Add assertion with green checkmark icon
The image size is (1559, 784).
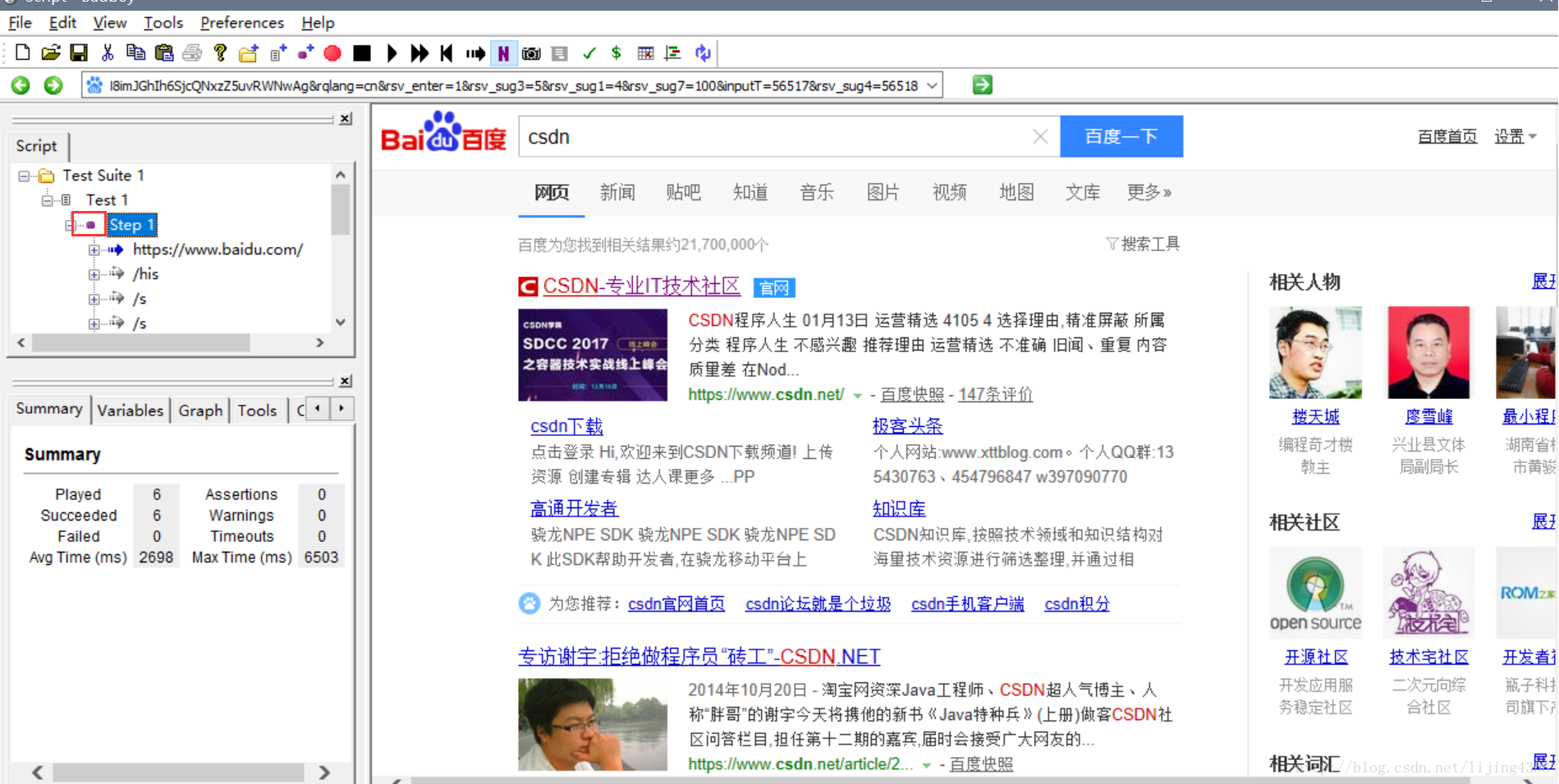click(x=589, y=53)
